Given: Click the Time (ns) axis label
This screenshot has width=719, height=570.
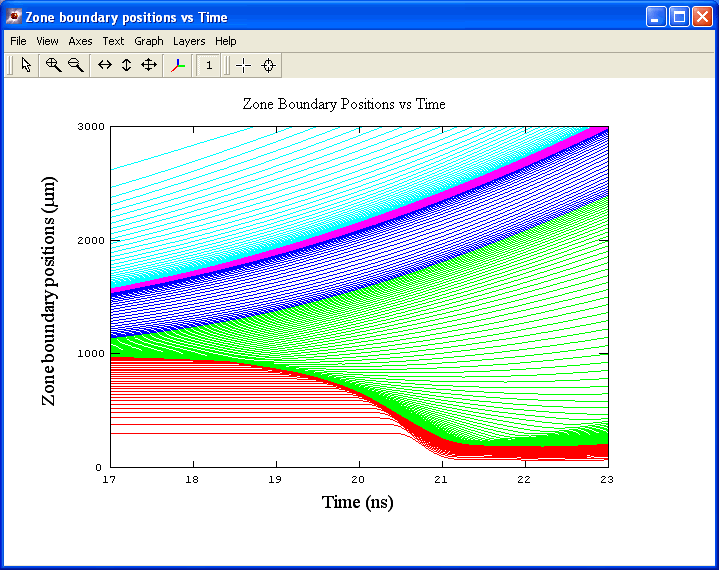Looking at the screenshot, I should point(358,501).
